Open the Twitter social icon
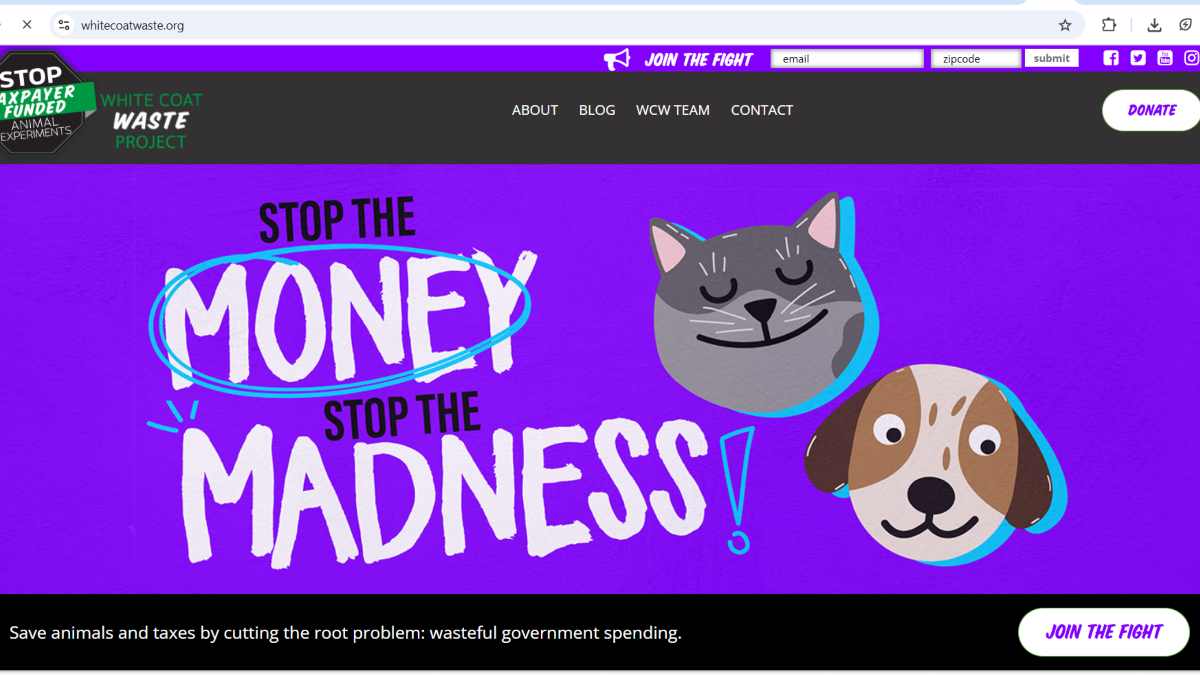1200x675 pixels. tap(1138, 58)
